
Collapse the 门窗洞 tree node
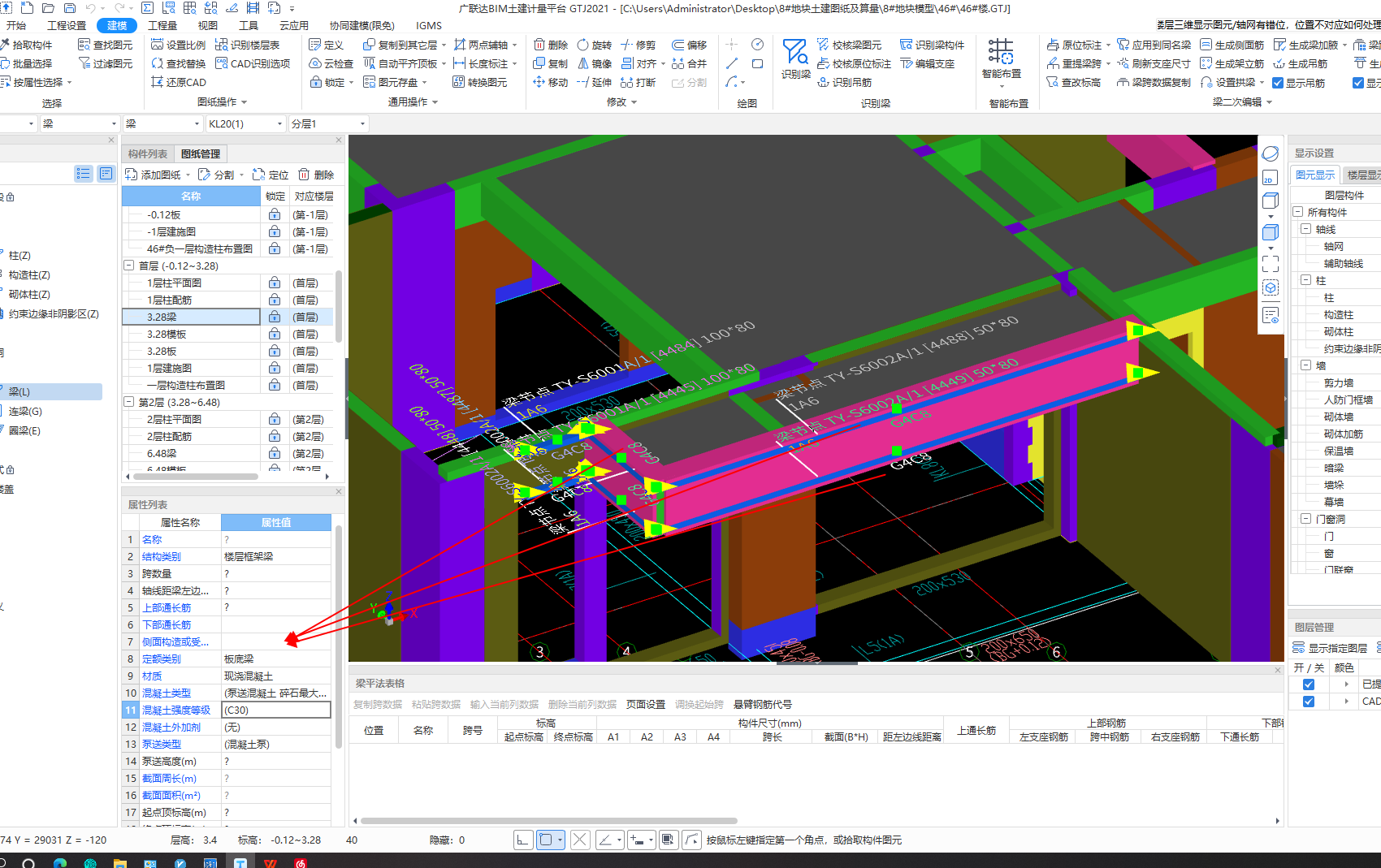pyautogui.click(x=1306, y=519)
